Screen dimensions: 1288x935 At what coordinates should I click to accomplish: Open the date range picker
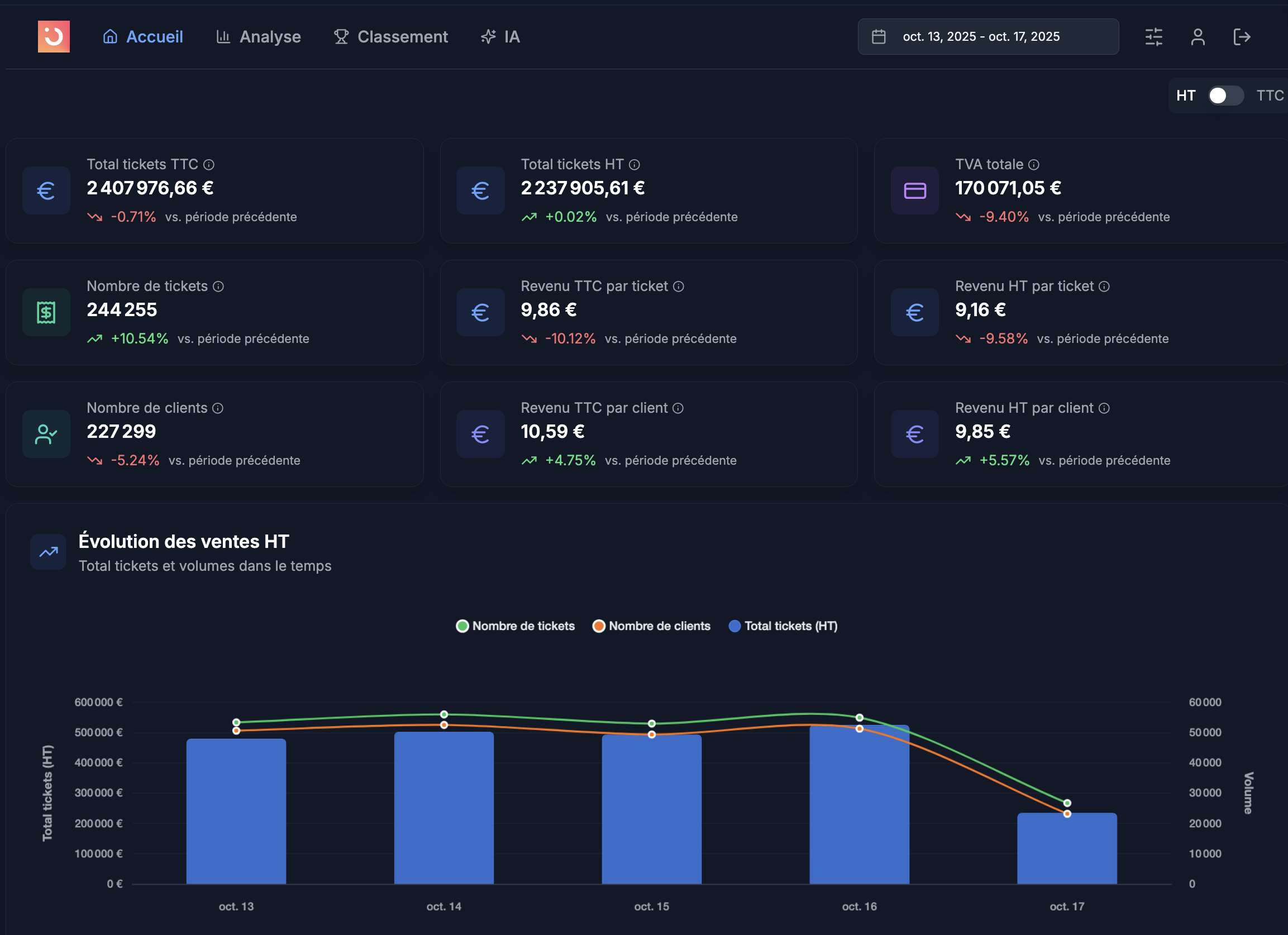point(988,37)
